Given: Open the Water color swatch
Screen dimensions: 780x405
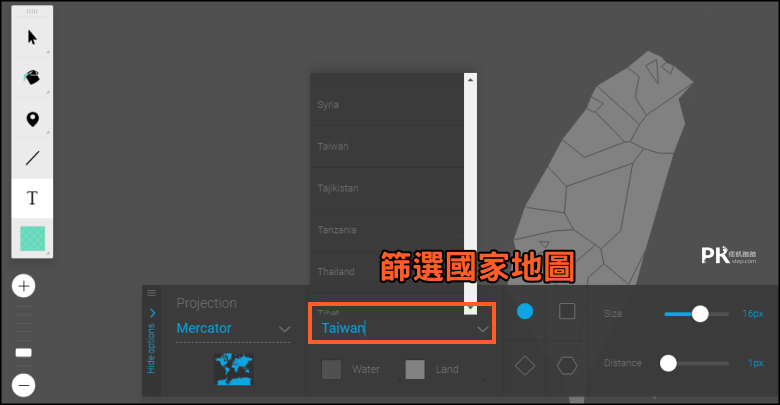Looking at the screenshot, I should click(331, 370).
